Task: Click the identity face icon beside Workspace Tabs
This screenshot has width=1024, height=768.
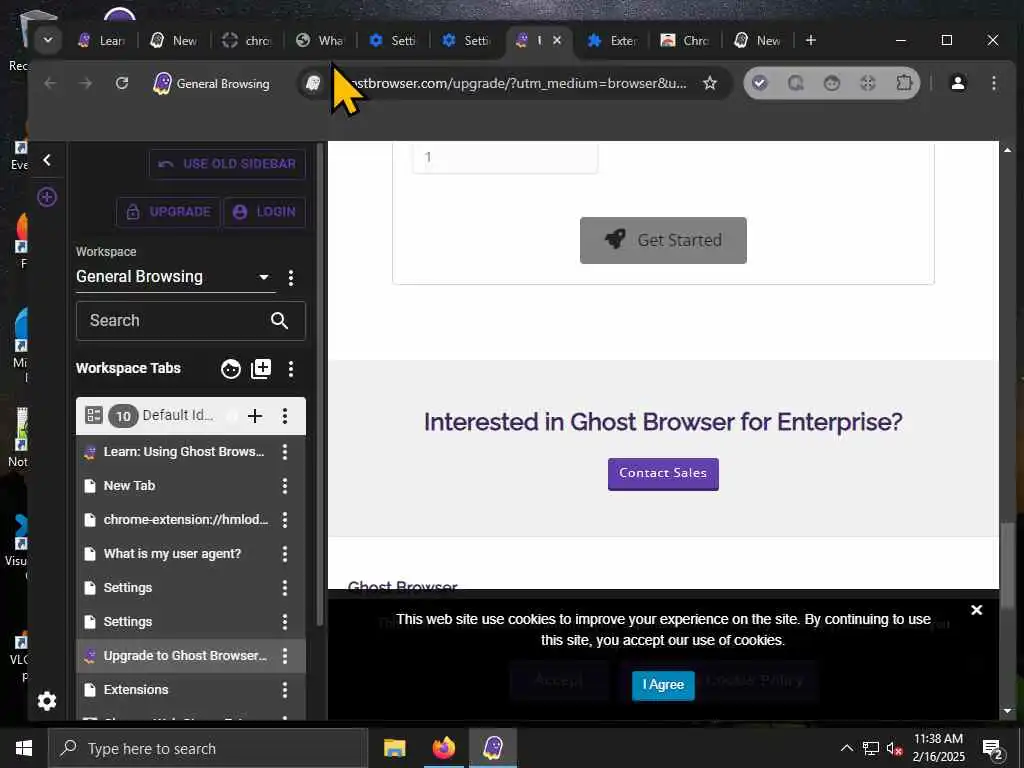Action: point(231,369)
